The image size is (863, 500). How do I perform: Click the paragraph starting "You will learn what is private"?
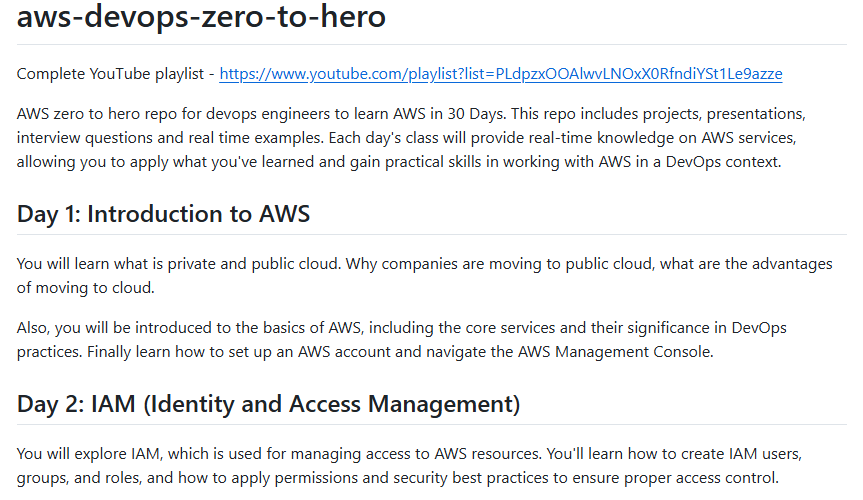tap(424, 275)
